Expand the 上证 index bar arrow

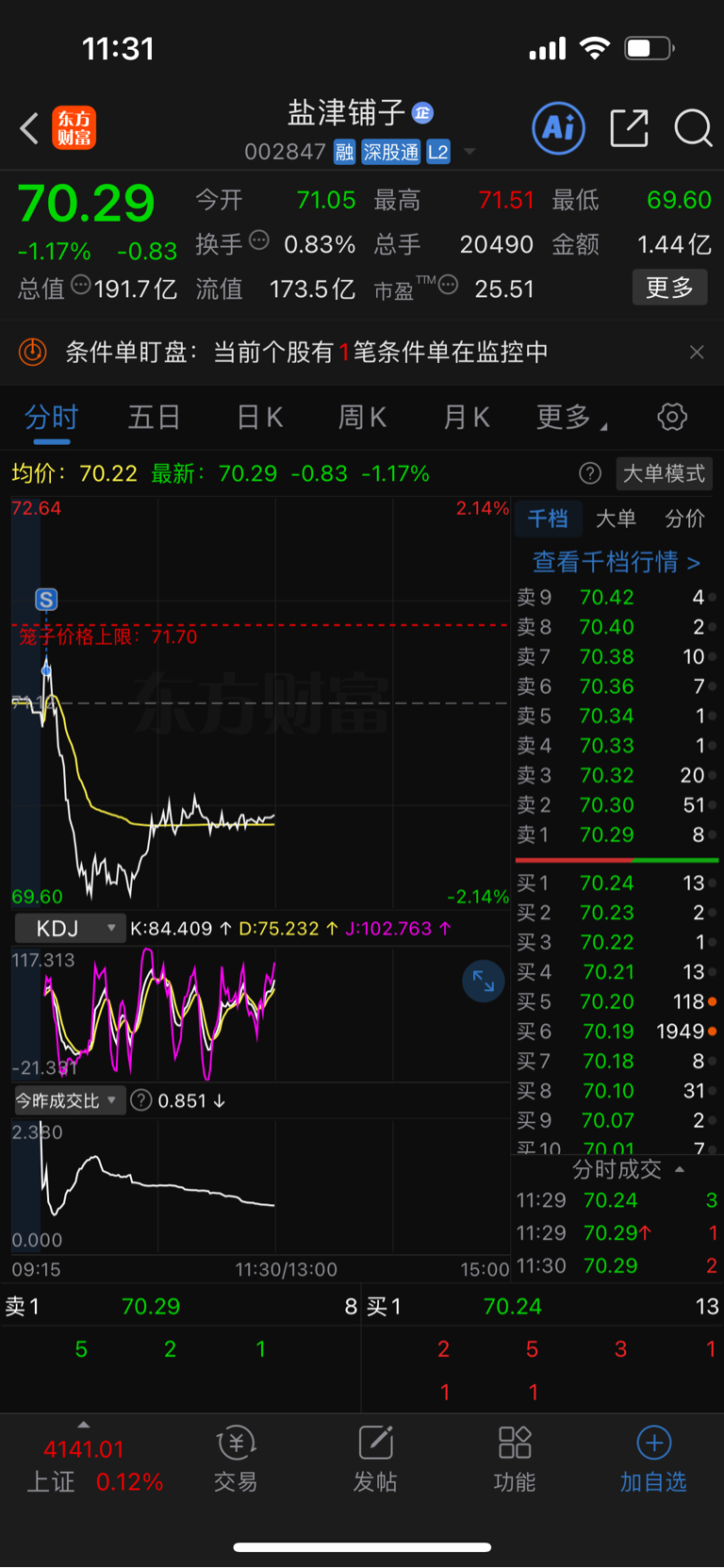pyautogui.click(x=83, y=1425)
